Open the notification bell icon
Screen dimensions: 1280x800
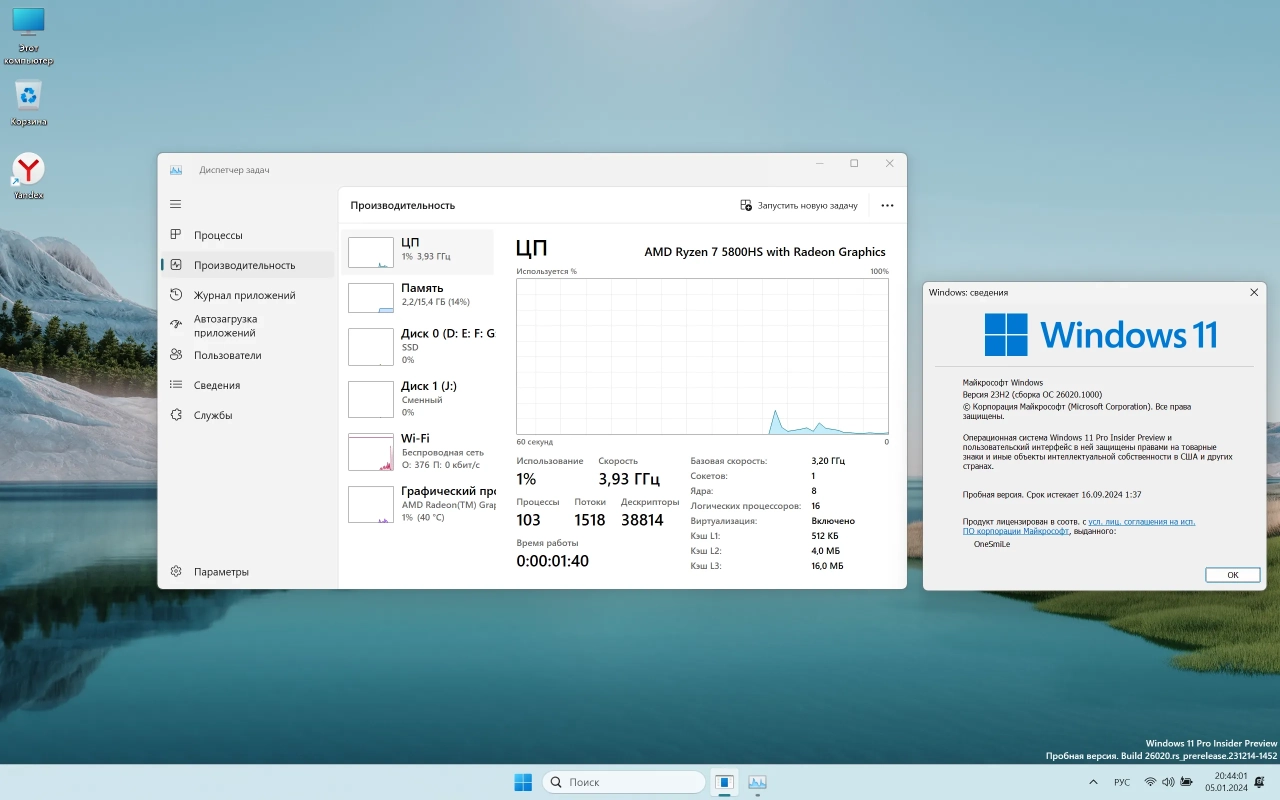click(1260, 782)
